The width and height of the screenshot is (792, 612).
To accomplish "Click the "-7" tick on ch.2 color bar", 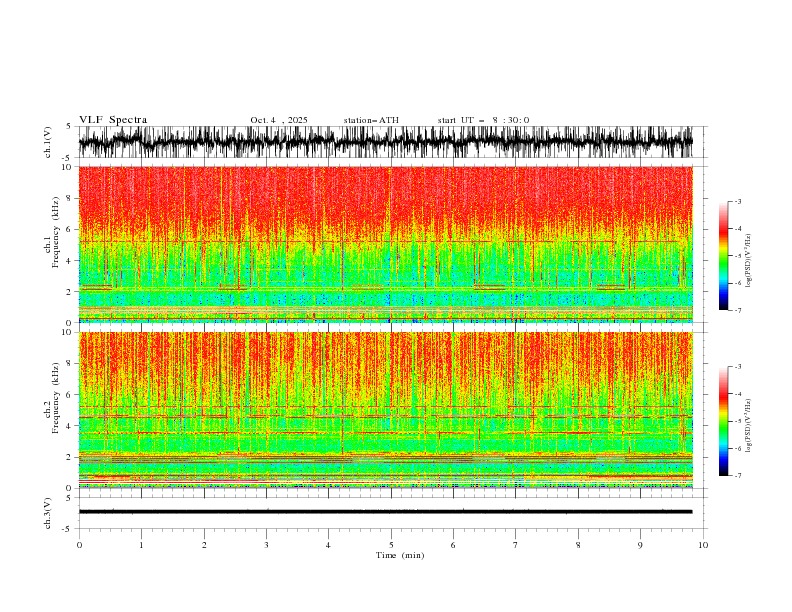I will [737, 475].
